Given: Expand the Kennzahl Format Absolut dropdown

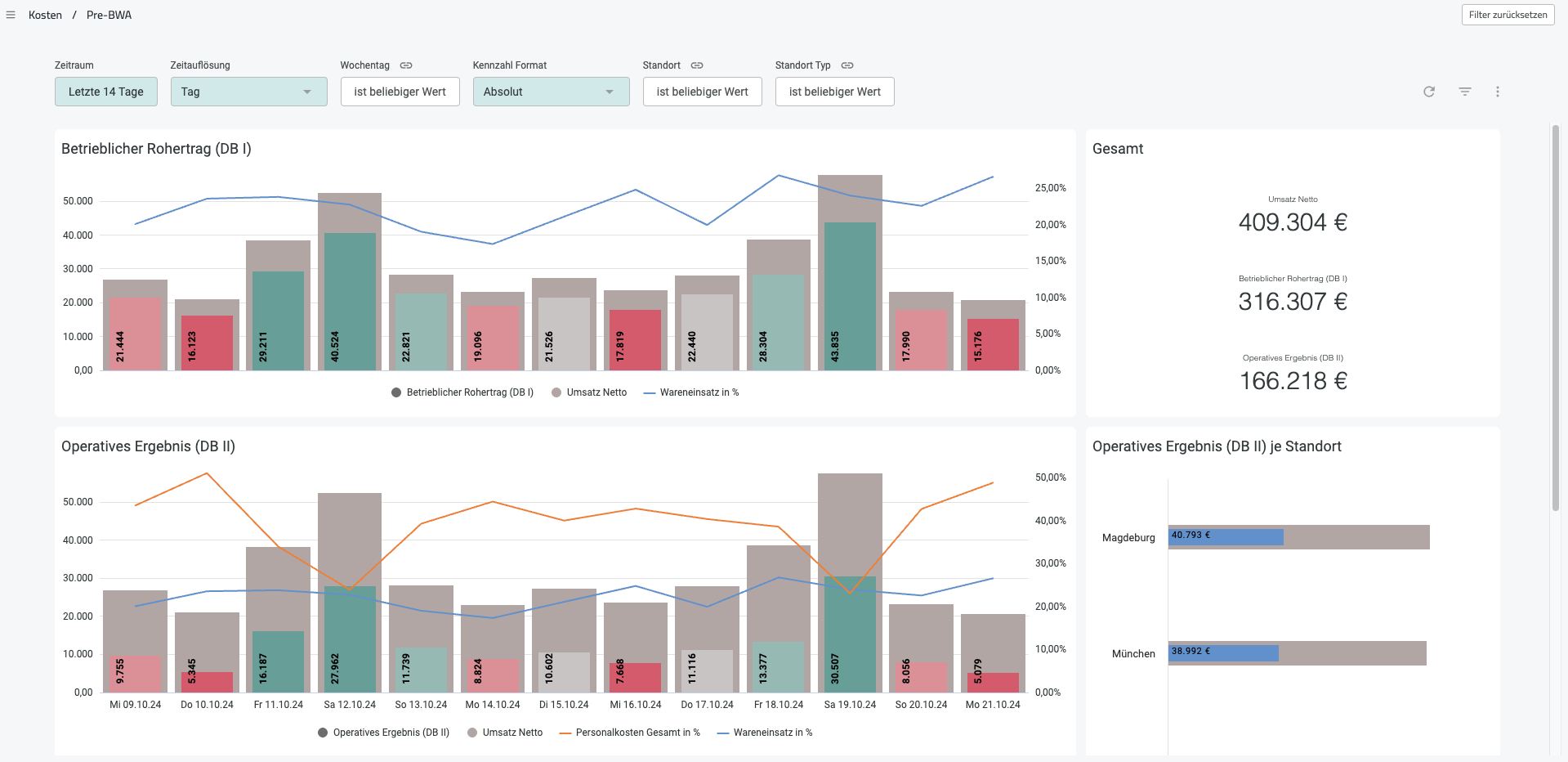Looking at the screenshot, I should coord(551,92).
